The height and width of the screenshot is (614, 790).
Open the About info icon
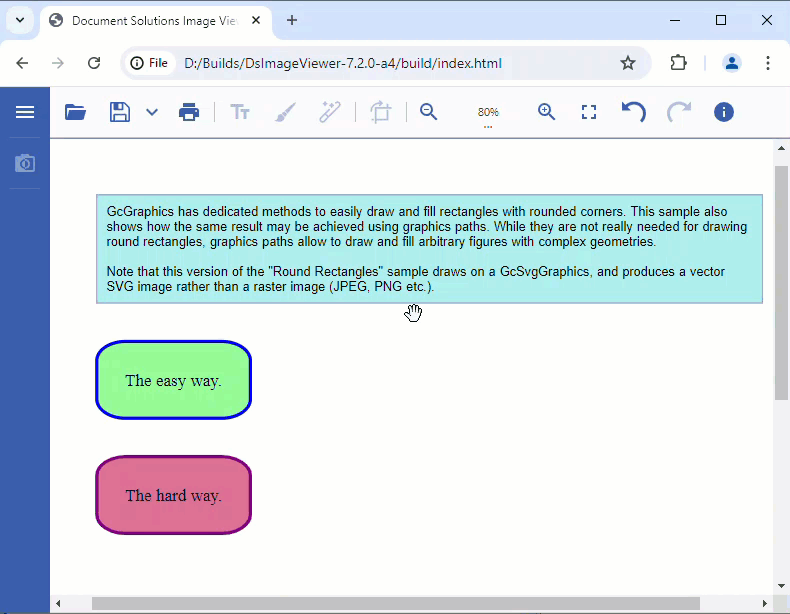point(723,112)
